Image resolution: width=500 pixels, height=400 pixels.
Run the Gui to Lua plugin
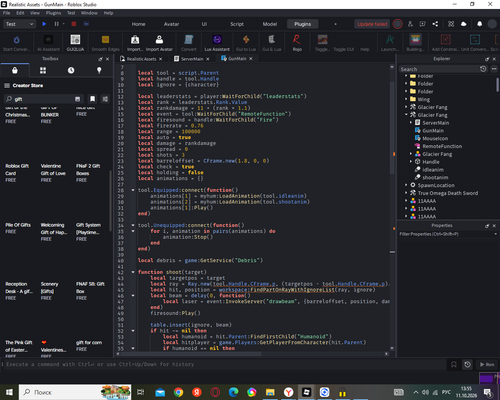(x=246, y=43)
